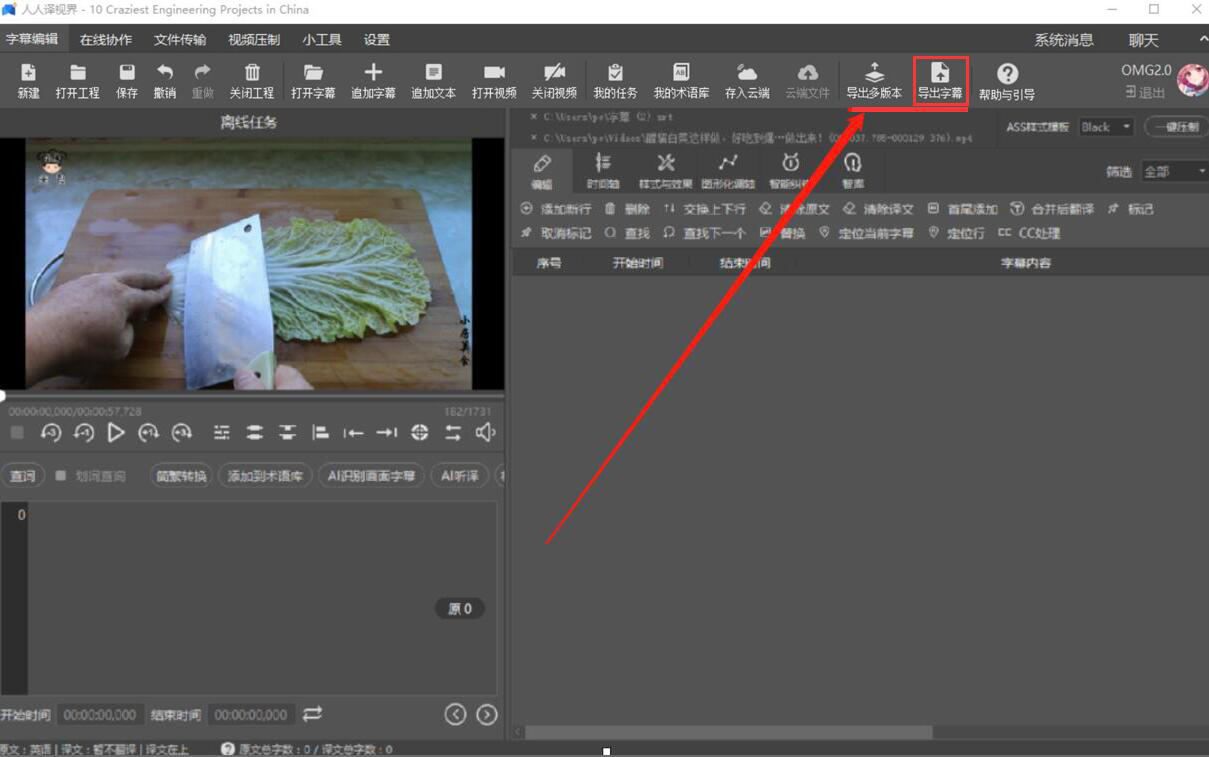The height and width of the screenshot is (757, 1209).
Task: Expand the 筛选 全部 filter dropdown
Action: pos(1174,172)
